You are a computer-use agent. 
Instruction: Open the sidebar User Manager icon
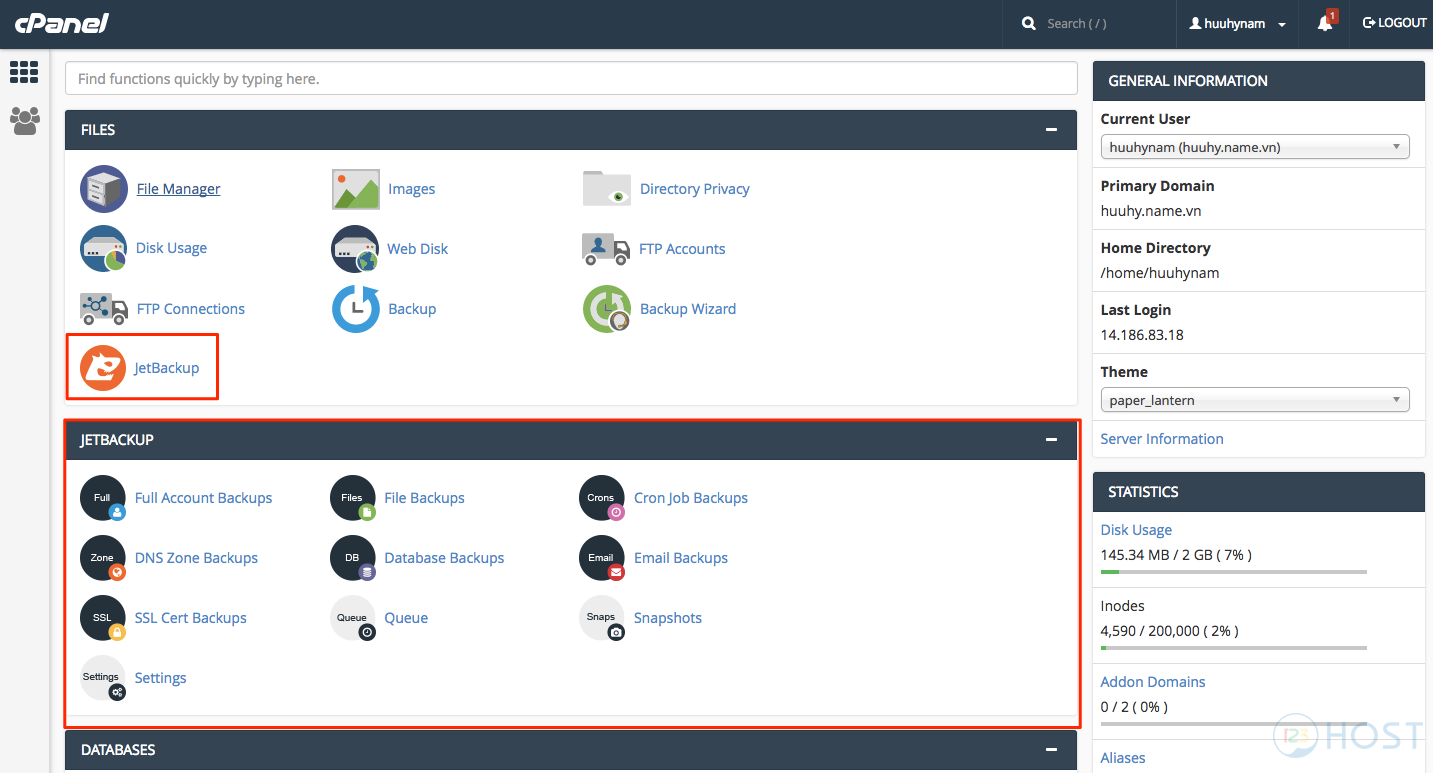(x=25, y=121)
